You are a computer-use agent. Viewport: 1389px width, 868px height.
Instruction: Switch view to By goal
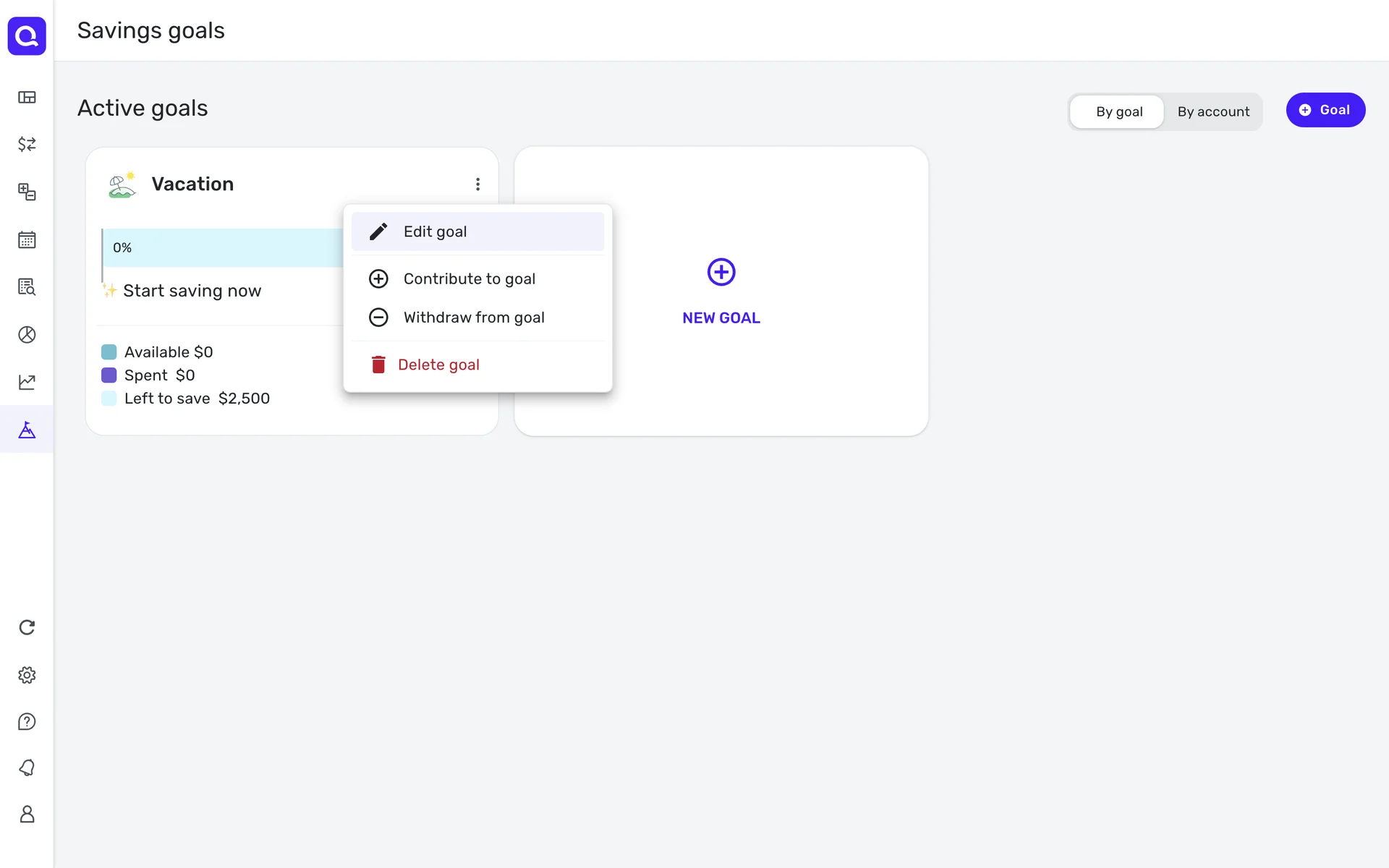coord(1118,111)
